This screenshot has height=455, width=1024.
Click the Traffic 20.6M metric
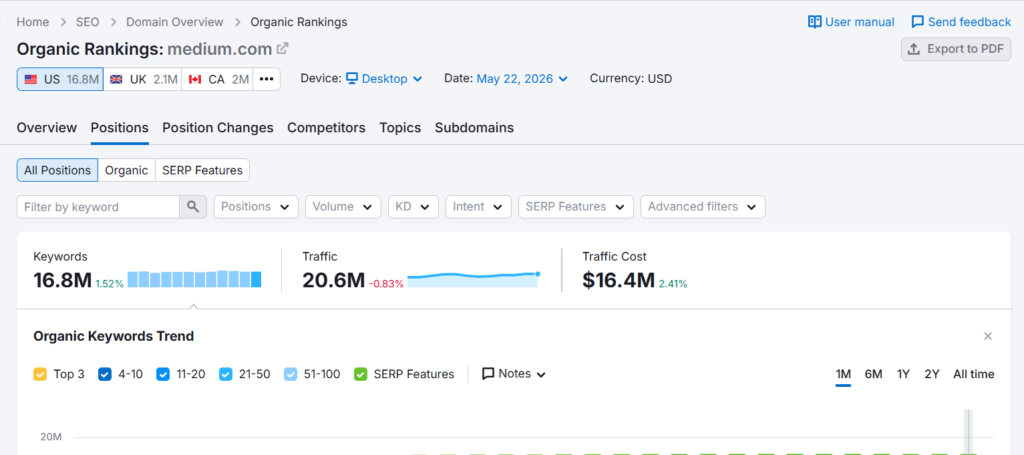333,281
